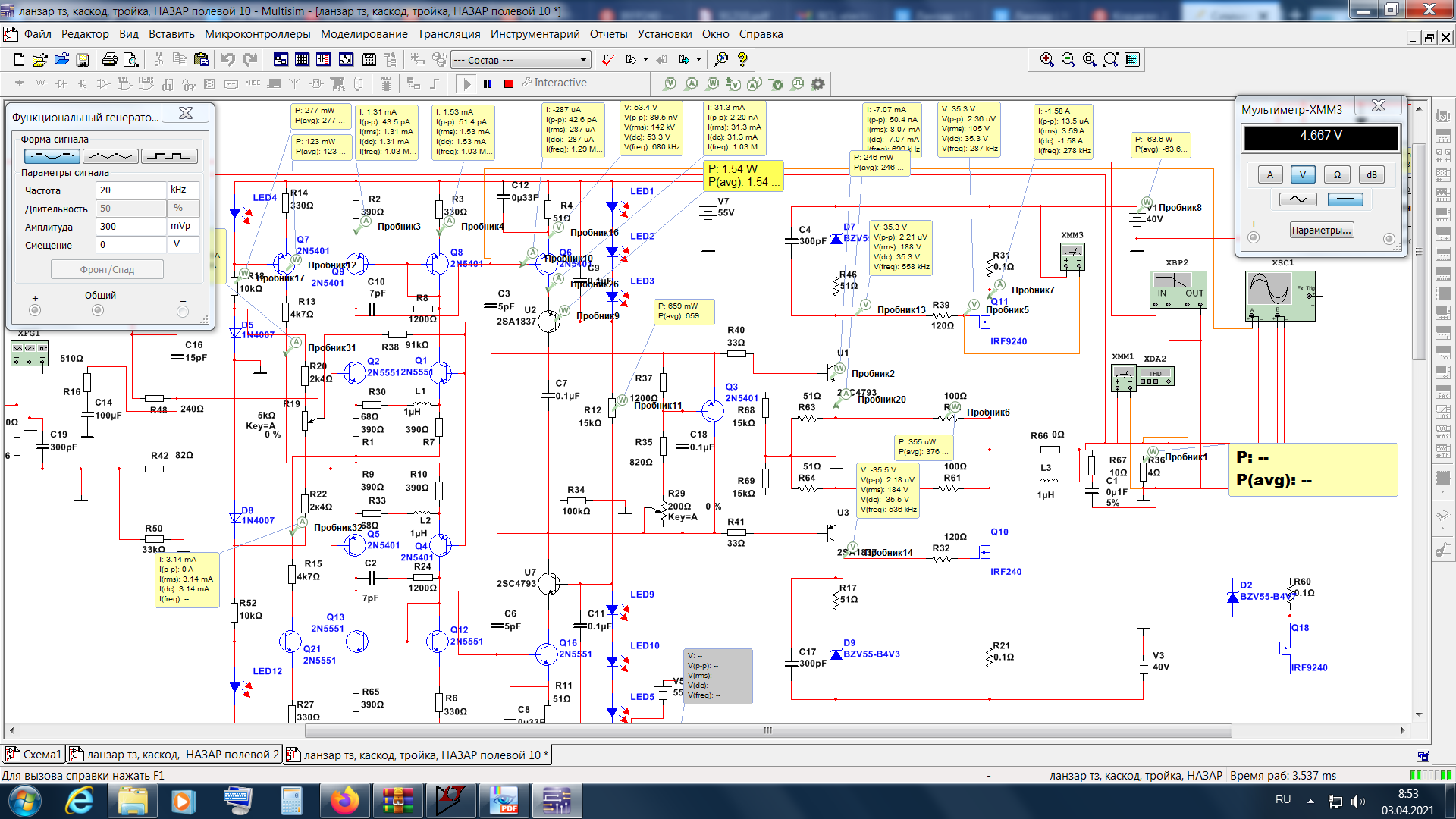The height and width of the screenshot is (819, 1456).
Task: Open the kHz frequency unit dropdown
Action: pyautogui.click(x=184, y=190)
